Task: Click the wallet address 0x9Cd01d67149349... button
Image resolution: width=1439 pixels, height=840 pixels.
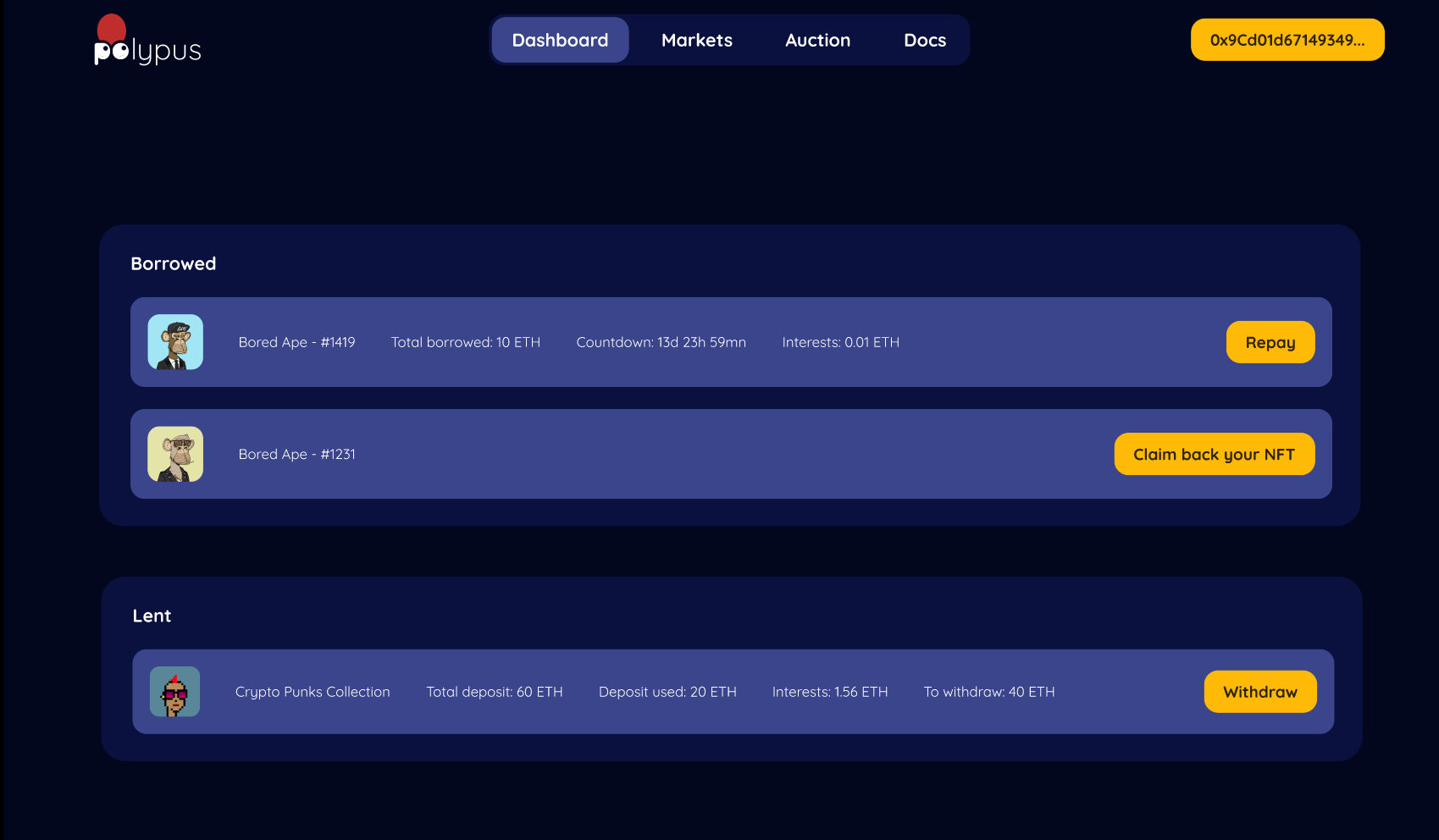Action: coord(1287,40)
